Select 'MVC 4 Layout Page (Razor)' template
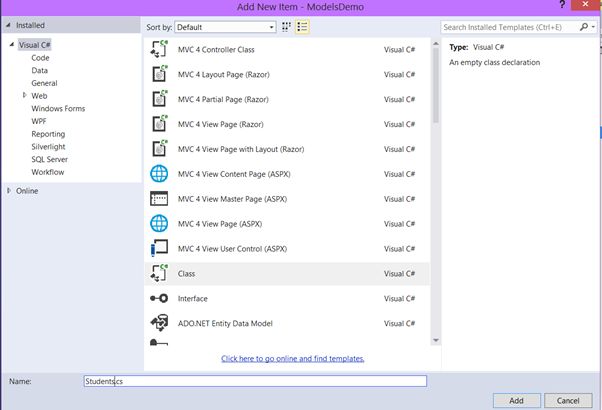The height and width of the screenshot is (410, 602). pos(223,74)
